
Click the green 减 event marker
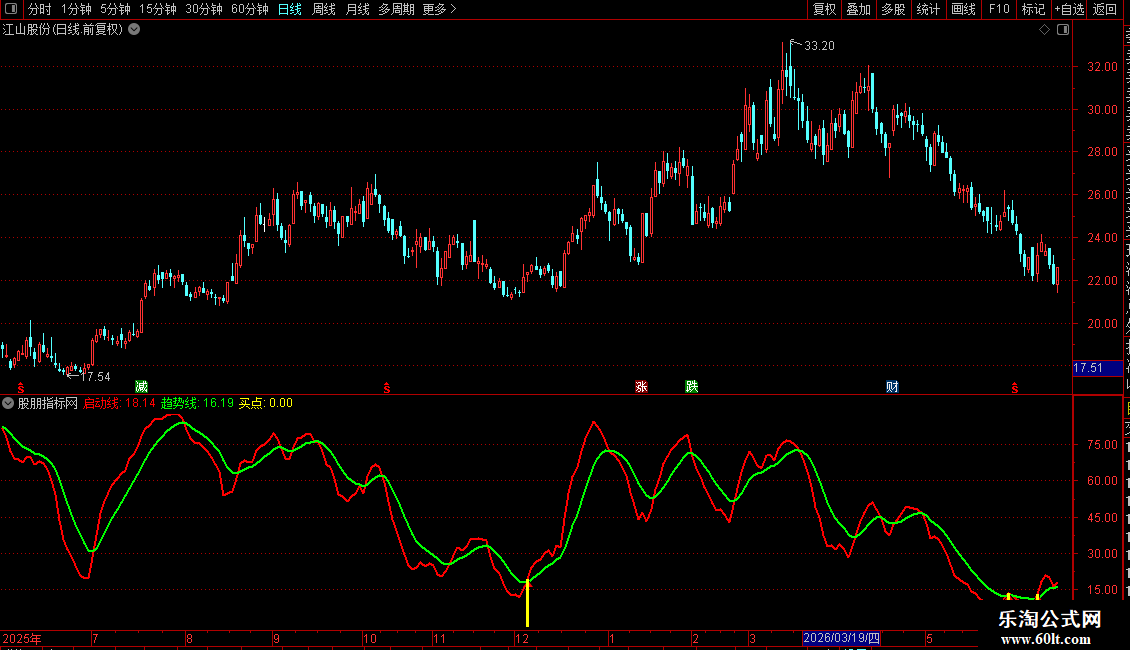[x=141, y=387]
